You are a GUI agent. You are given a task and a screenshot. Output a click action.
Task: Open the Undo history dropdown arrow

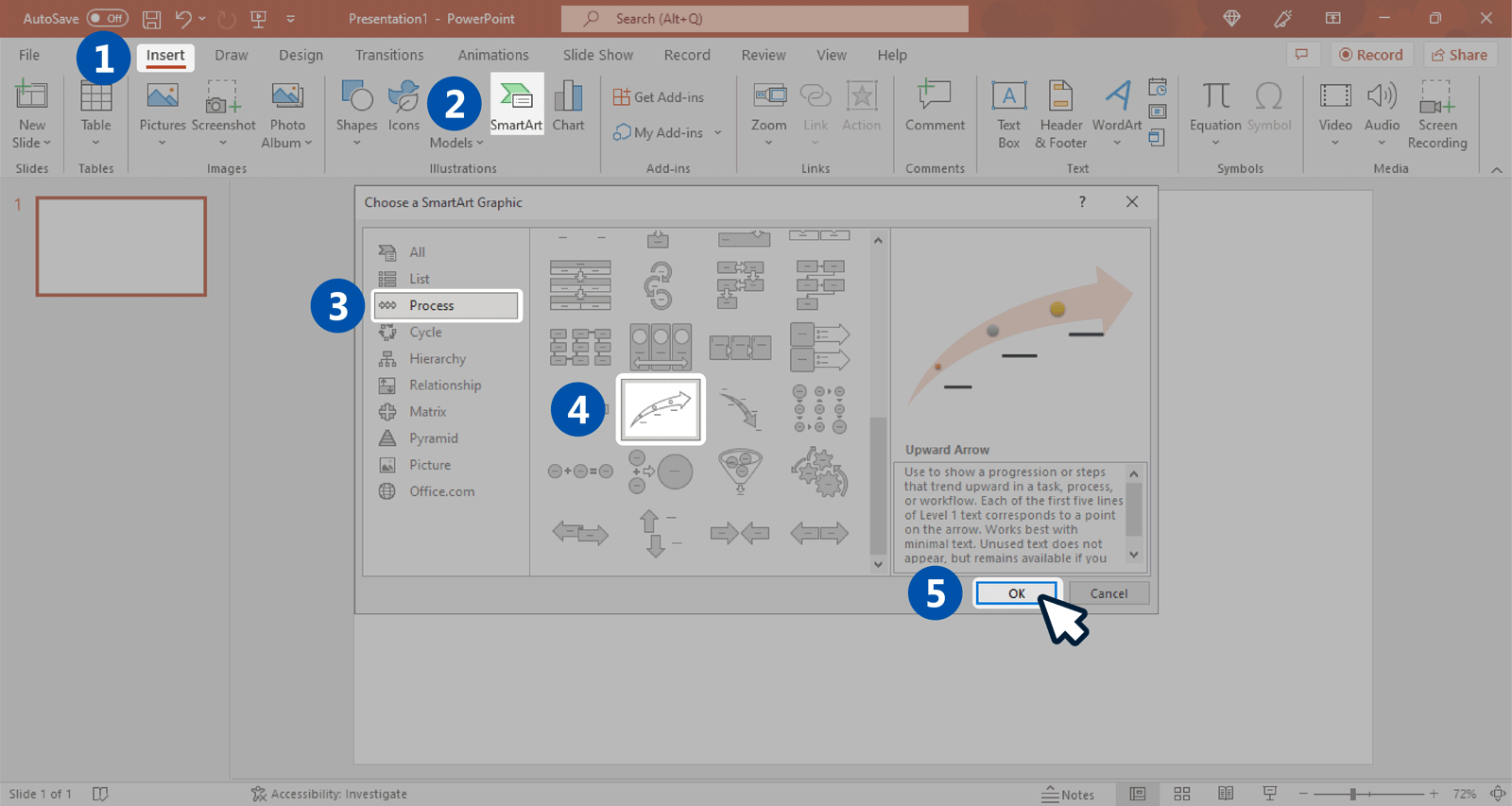[x=202, y=18]
